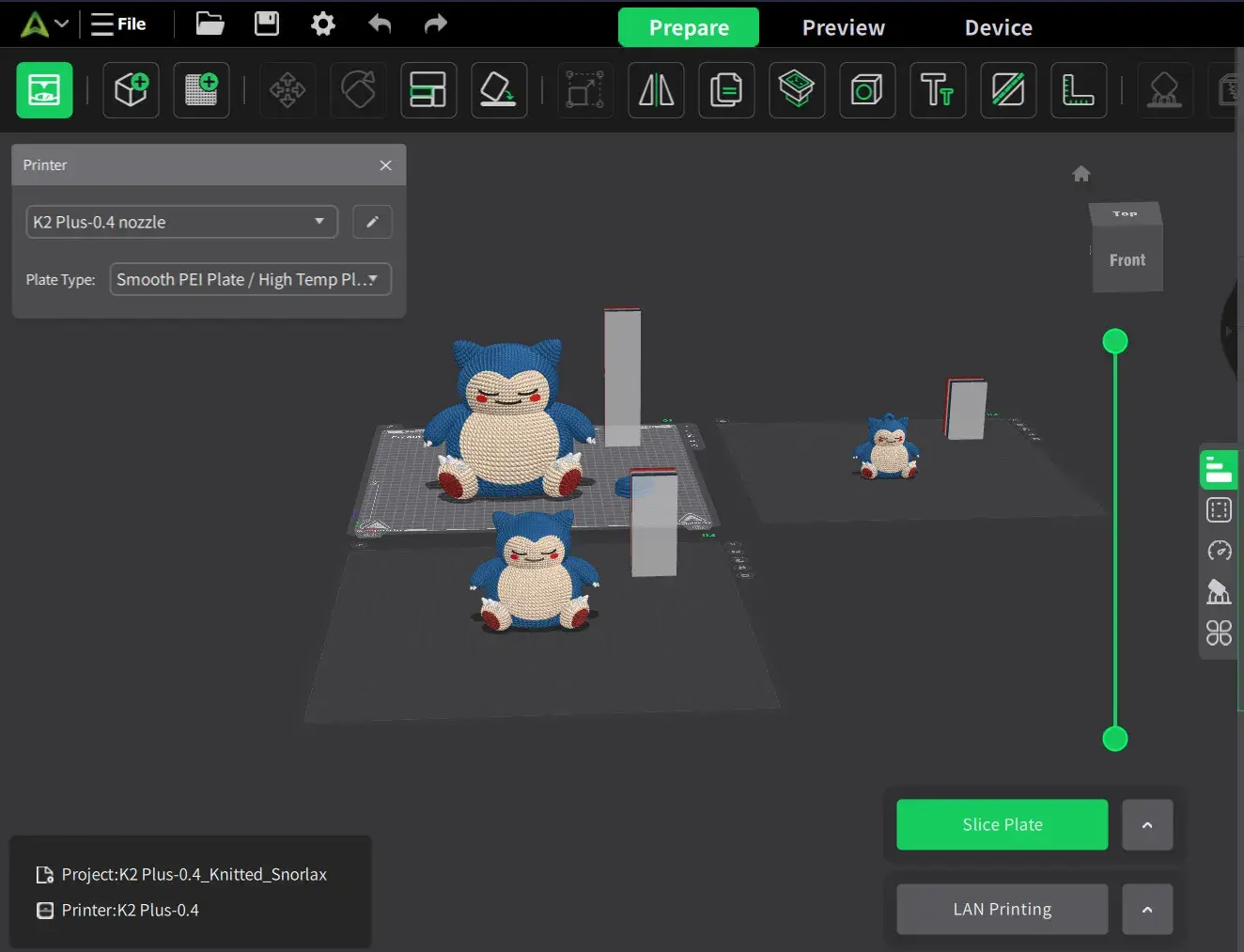The width and height of the screenshot is (1244, 952).
Task: Open the Plate Type dropdown
Action: tap(250, 279)
